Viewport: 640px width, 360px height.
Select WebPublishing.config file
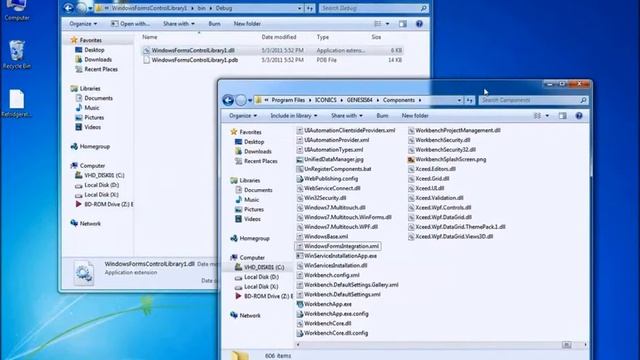tap(327, 179)
